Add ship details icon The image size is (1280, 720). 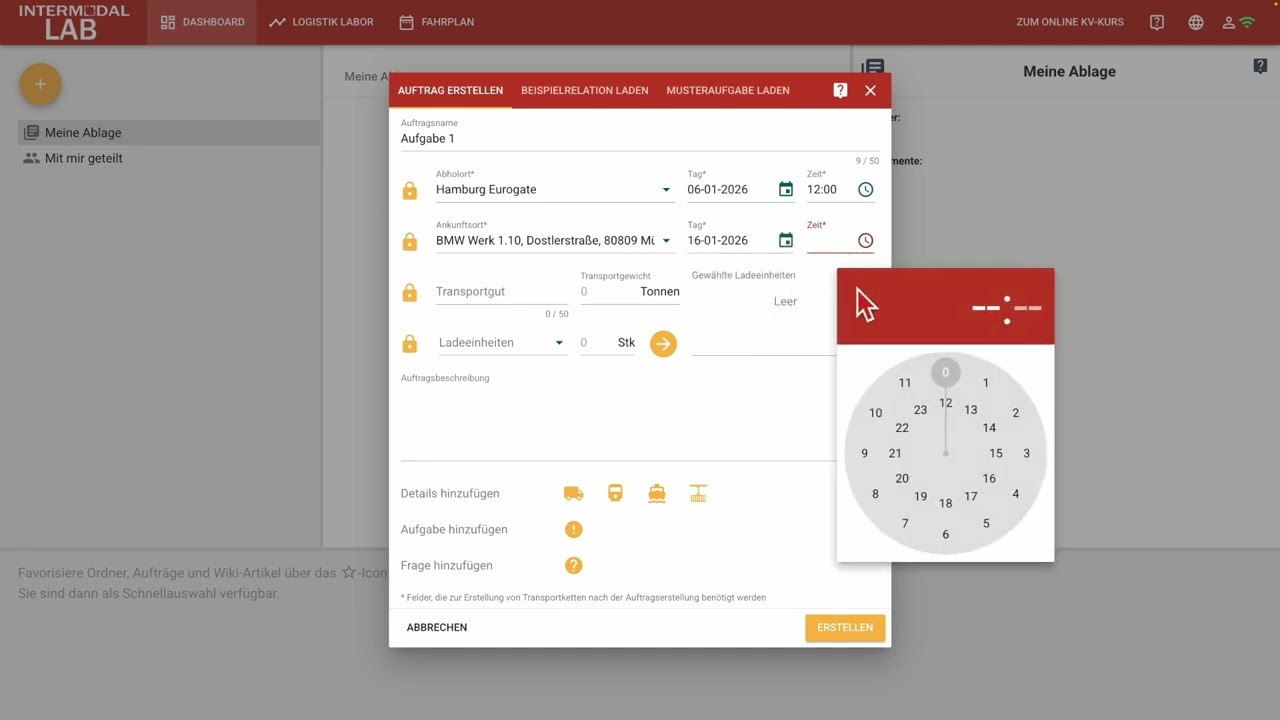point(657,493)
